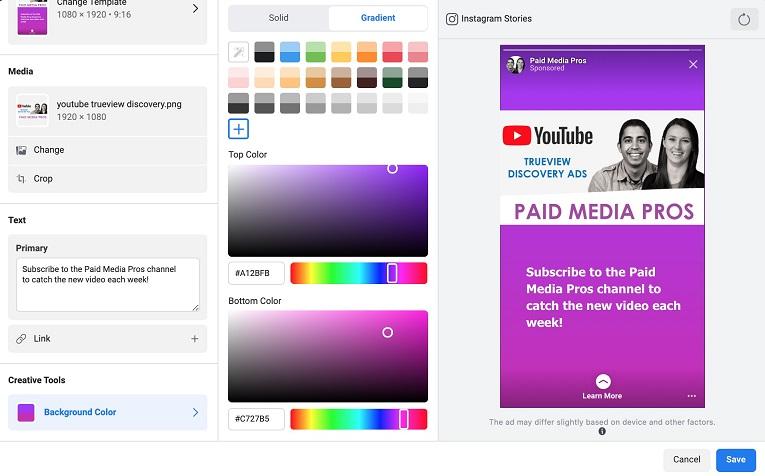Screen dimensions: 765x476
Task: Click the refresh preview icon
Action: 744,20
